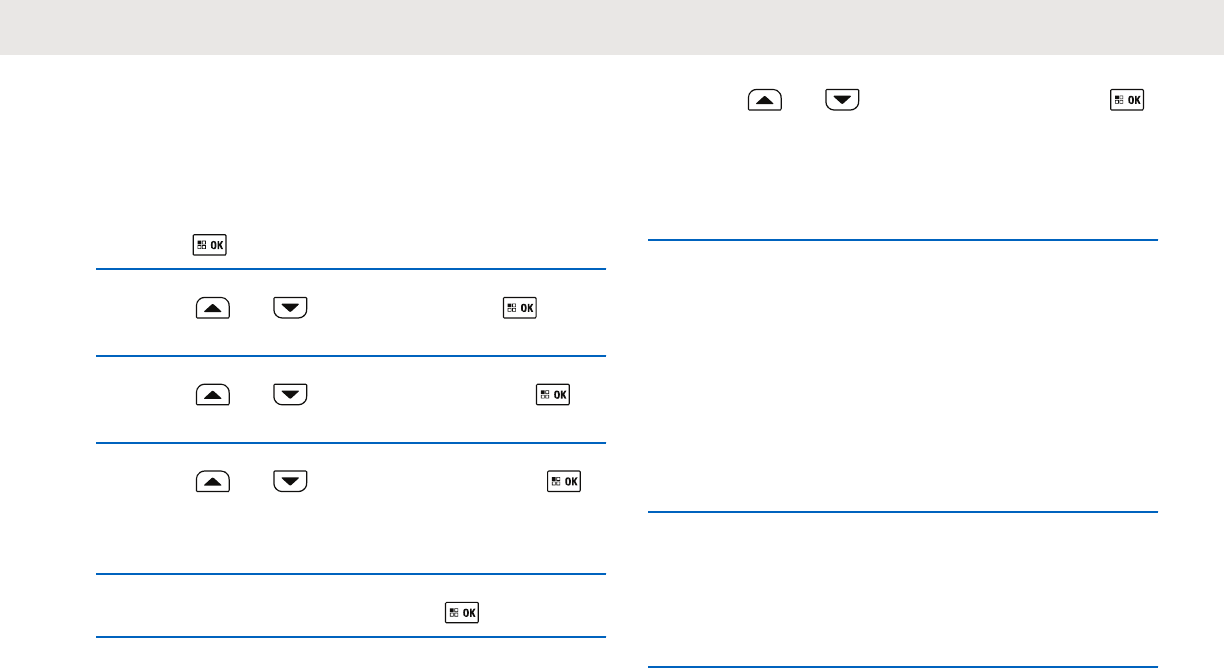Click the up arrow in the left column's second arrow row
This screenshot has height=668, width=1224.
coord(211,395)
